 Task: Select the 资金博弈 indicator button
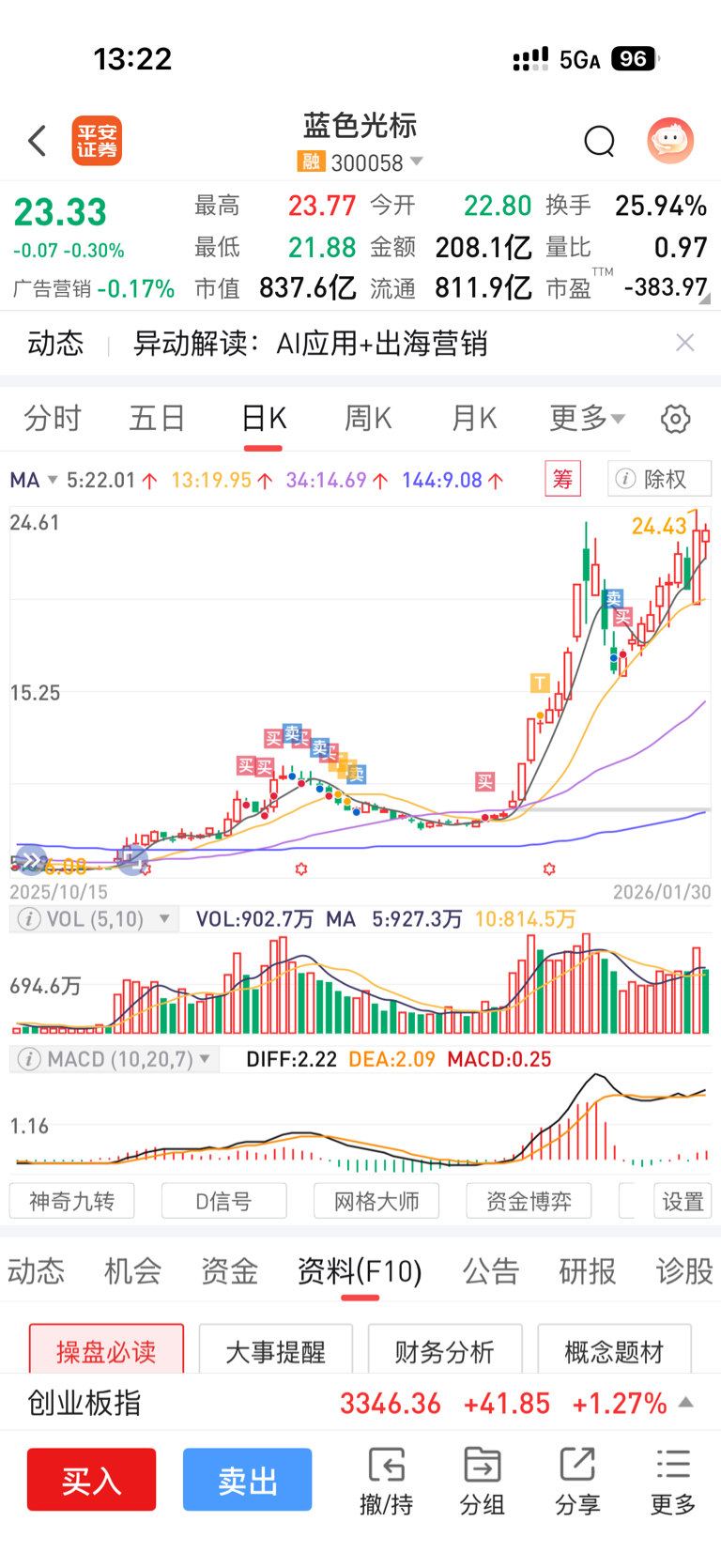(x=529, y=1201)
